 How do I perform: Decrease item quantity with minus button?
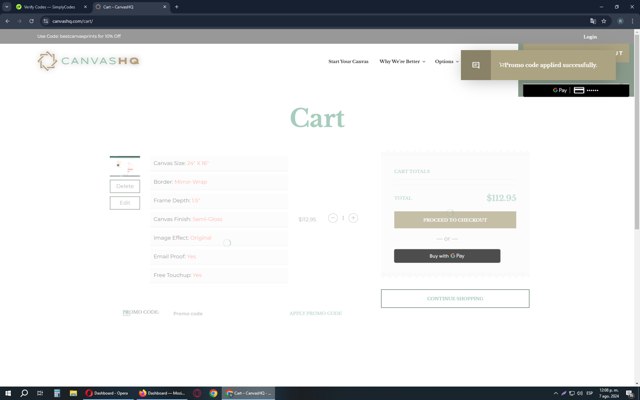coord(333,218)
